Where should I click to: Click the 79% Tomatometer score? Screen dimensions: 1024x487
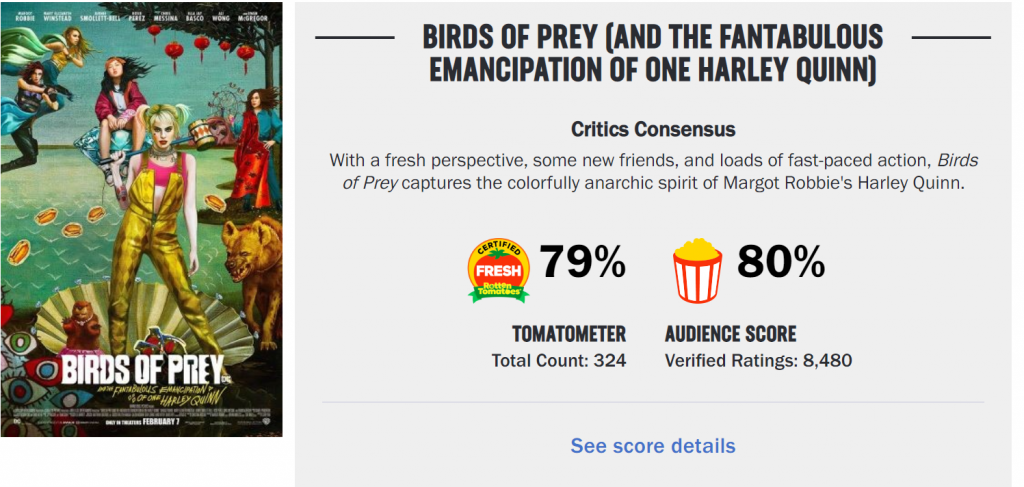tap(583, 262)
